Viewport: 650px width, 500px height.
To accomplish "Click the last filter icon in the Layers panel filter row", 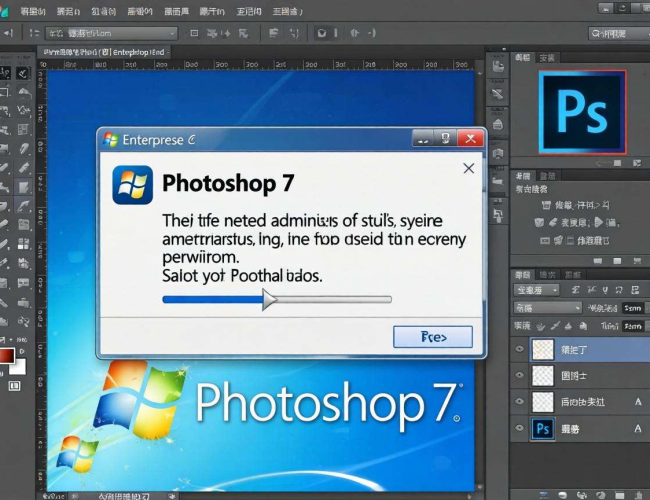I will 635,290.
